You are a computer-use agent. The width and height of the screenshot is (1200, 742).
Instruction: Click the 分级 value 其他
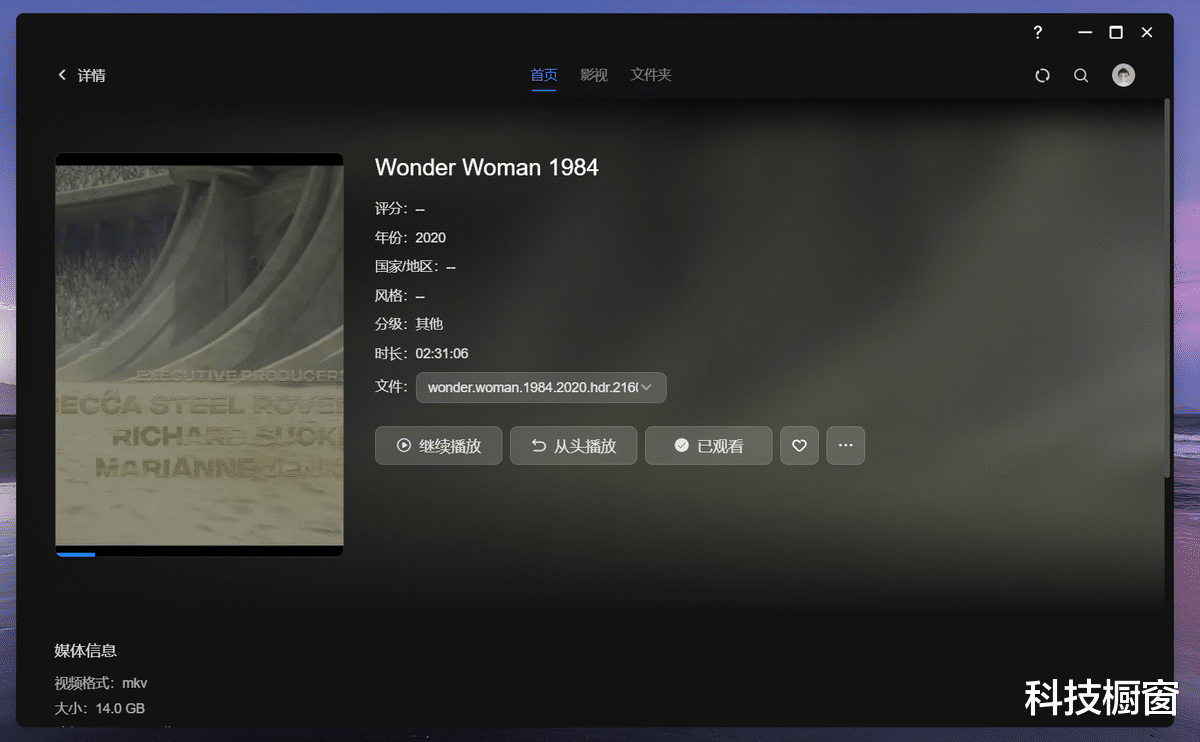tap(429, 325)
